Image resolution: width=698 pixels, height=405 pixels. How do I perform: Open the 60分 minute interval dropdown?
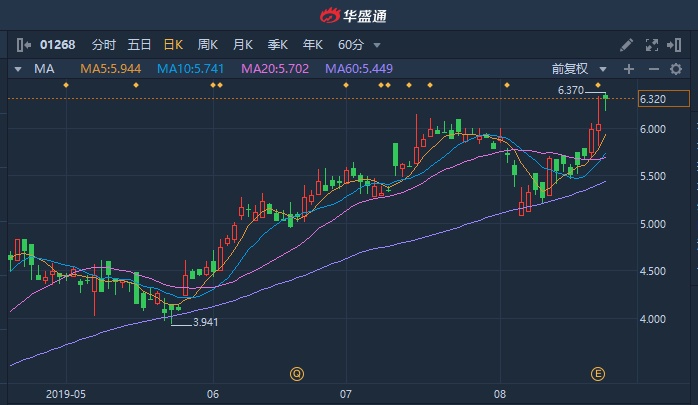(x=355, y=45)
